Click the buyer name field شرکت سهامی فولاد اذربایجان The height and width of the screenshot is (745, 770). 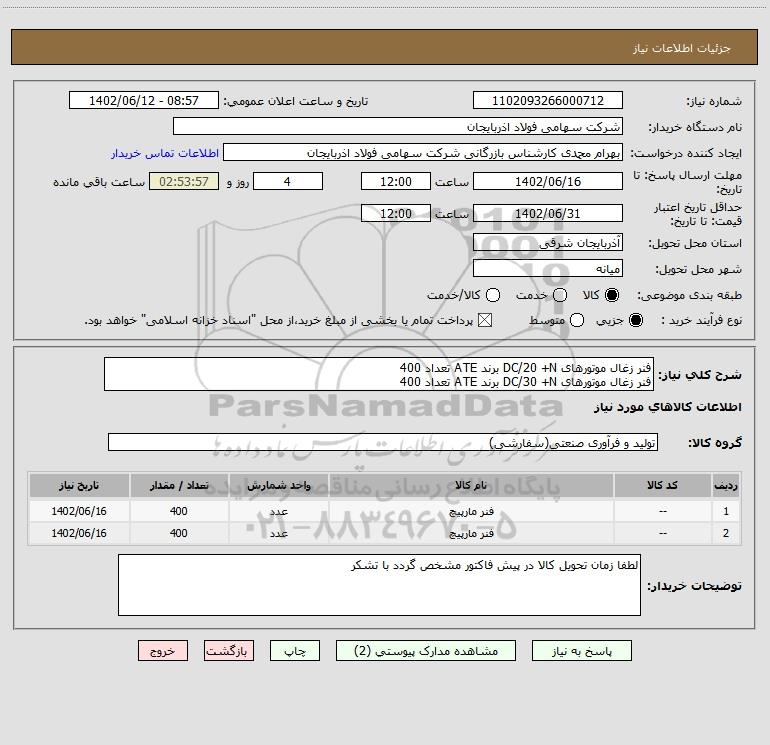(398, 126)
